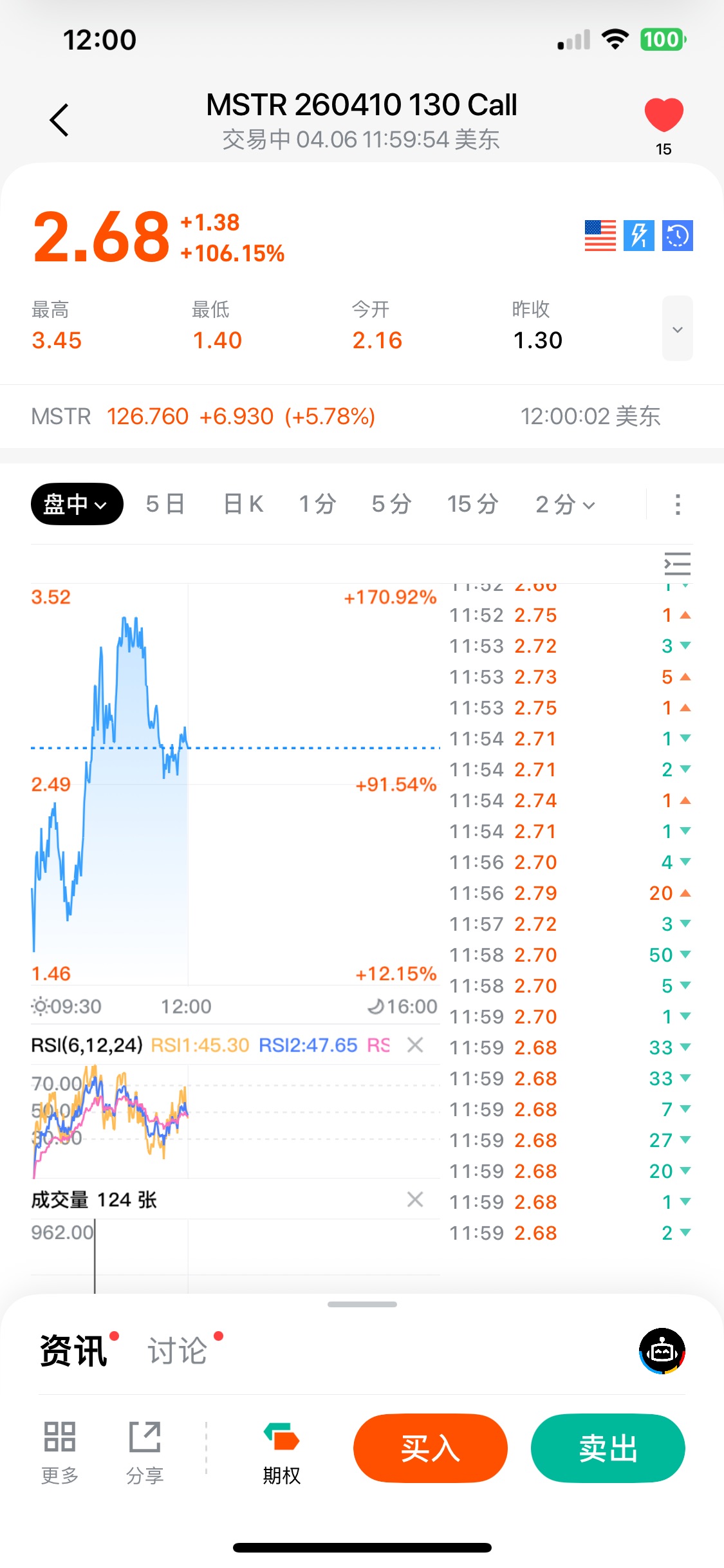This screenshot has width=724, height=1568.
Task: Tap the blue lightning bolt icon
Action: [x=638, y=236]
